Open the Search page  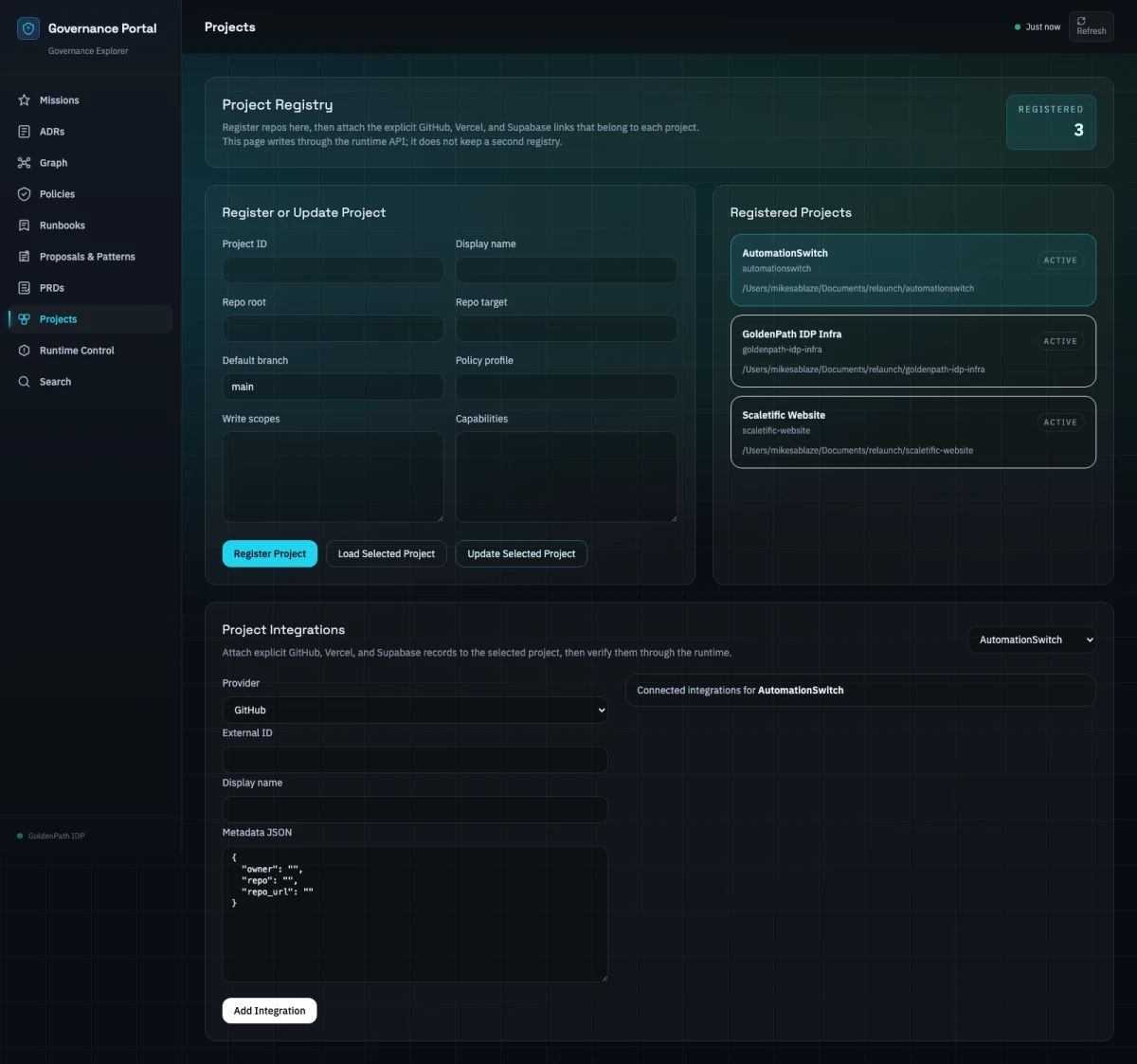coord(90,382)
